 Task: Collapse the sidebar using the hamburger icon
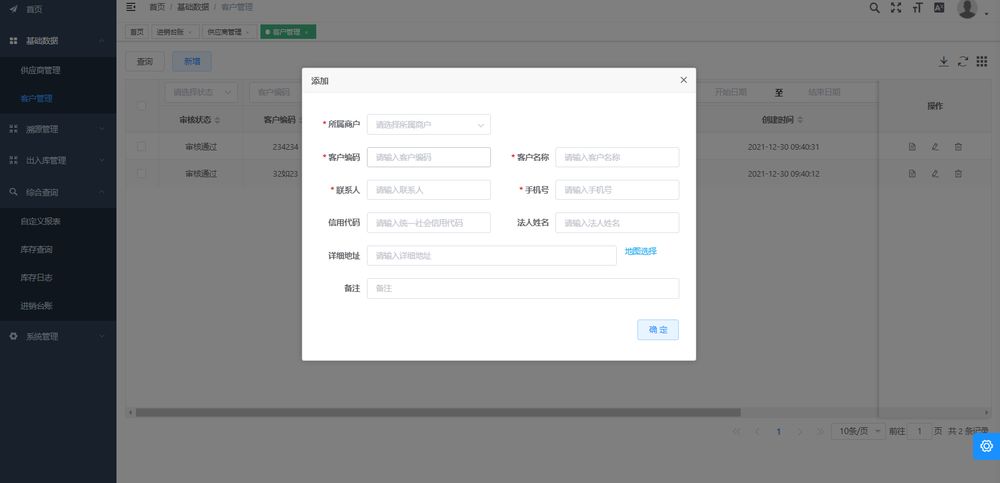tap(131, 7)
